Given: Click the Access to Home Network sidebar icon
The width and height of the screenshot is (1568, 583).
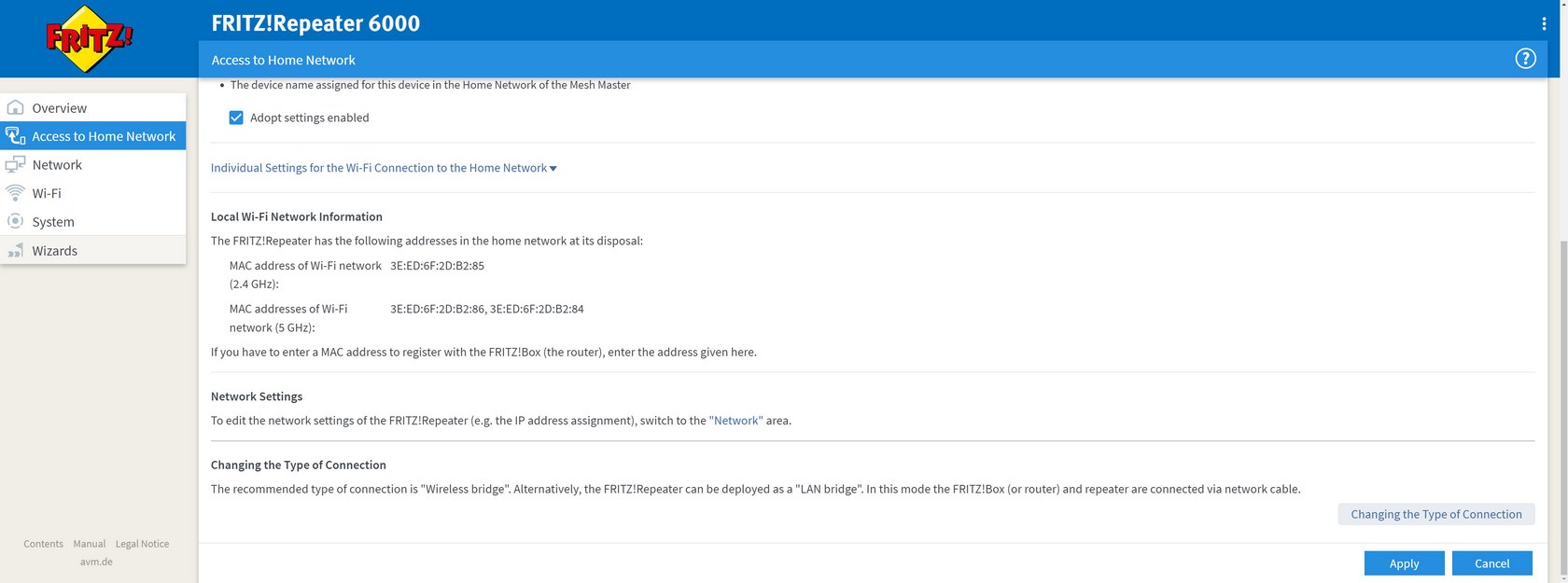Looking at the screenshot, I should [15, 136].
